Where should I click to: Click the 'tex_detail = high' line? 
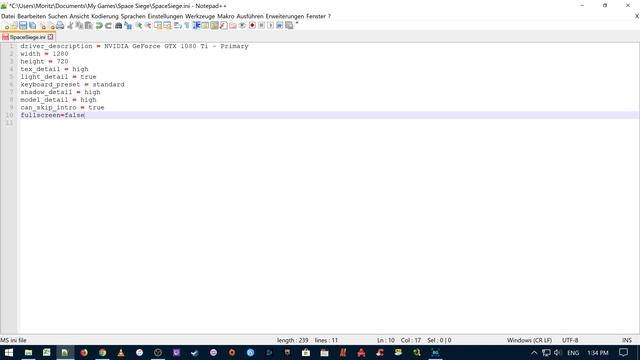[x=54, y=69]
